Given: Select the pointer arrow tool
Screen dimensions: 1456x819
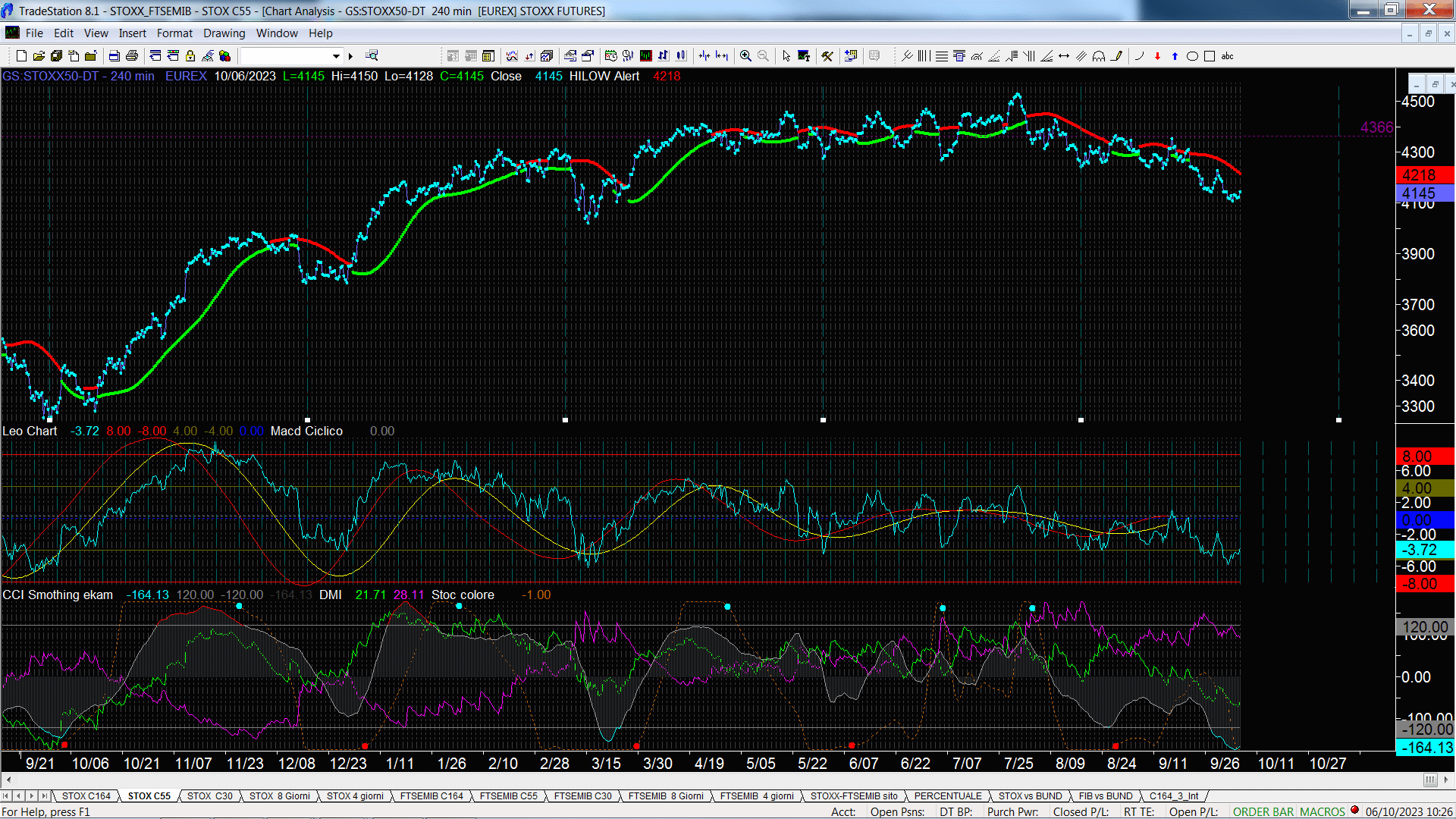Looking at the screenshot, I should tap(786, 56).
